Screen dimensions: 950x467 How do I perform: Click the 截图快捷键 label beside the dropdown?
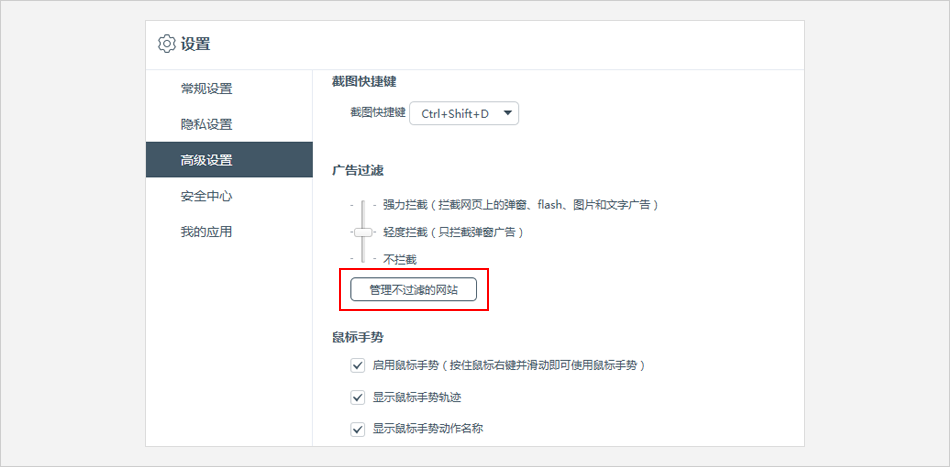pos(377,113)
